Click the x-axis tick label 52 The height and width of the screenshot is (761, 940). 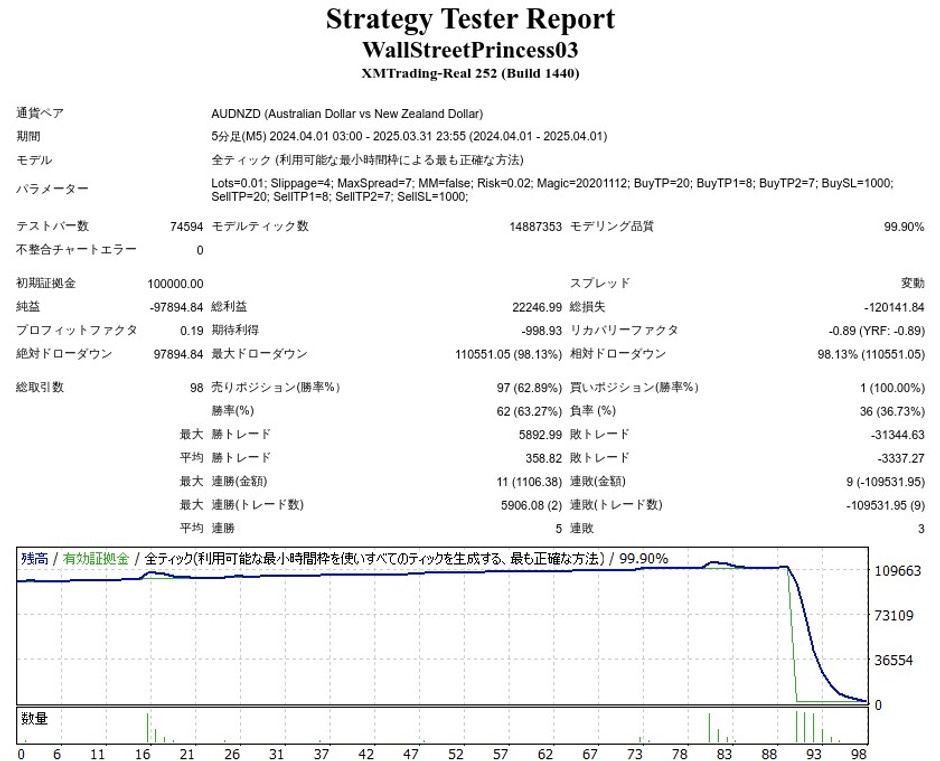pos(456,754)
